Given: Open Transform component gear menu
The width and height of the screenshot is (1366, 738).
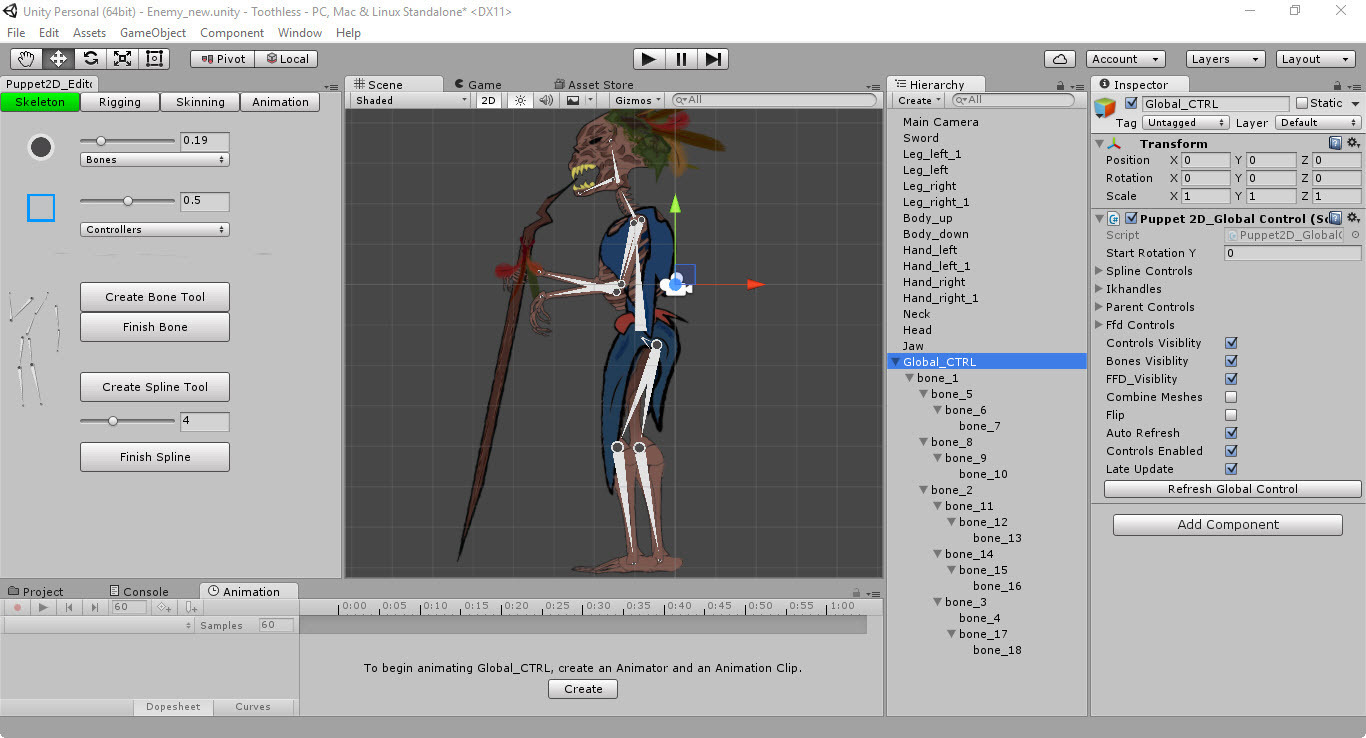Looking at the screenshot, I should (1353, 143).
